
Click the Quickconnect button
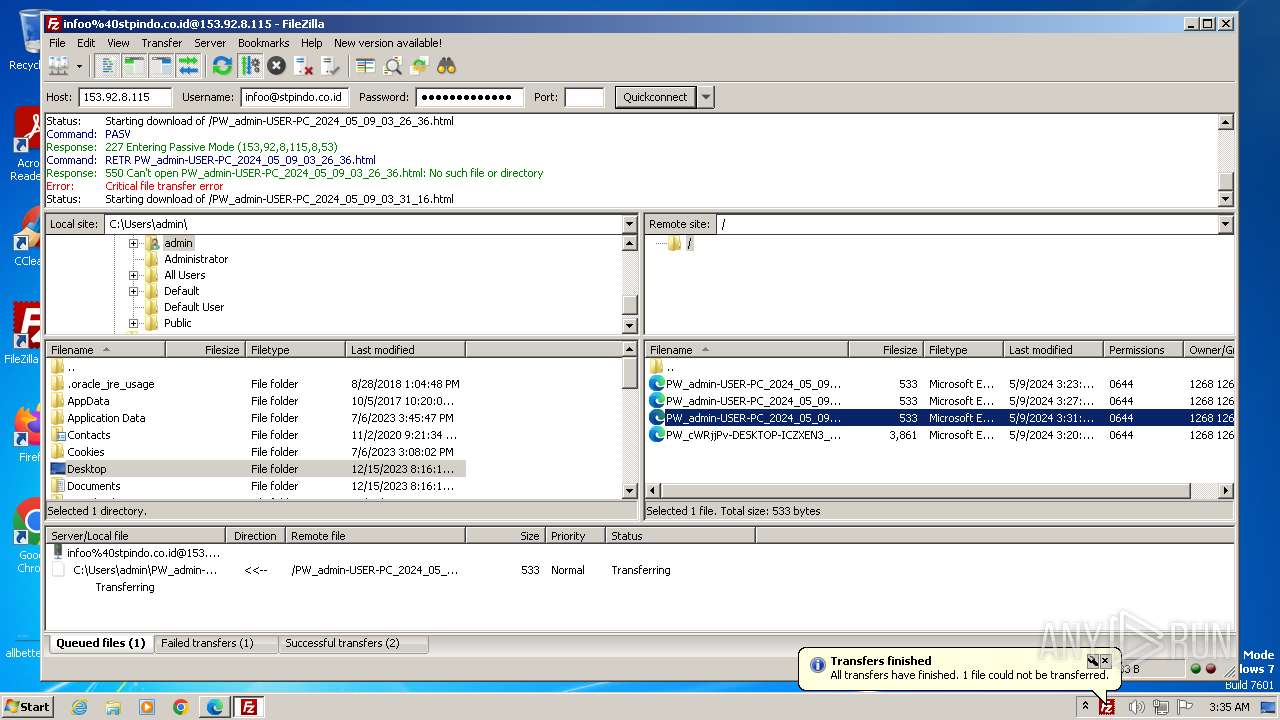click(655, 97)
